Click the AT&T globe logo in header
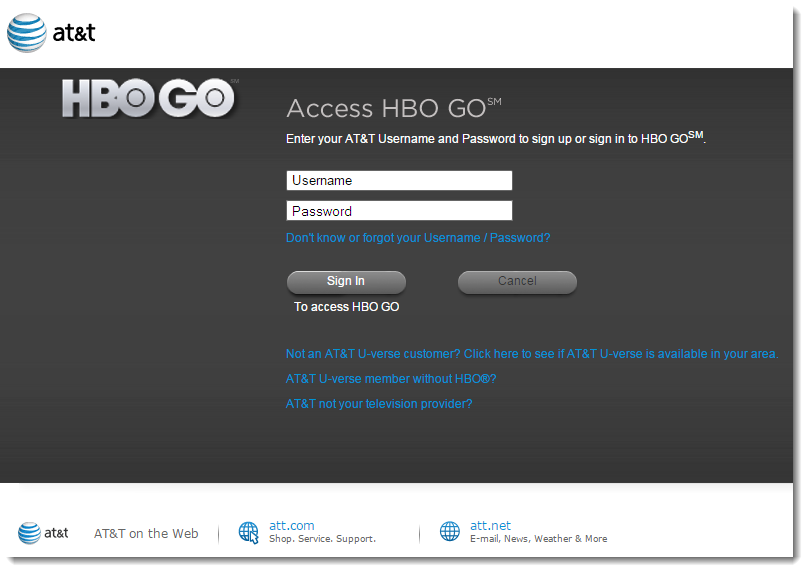Viewport: 808px width, 572px height. [x=27, y=33]
